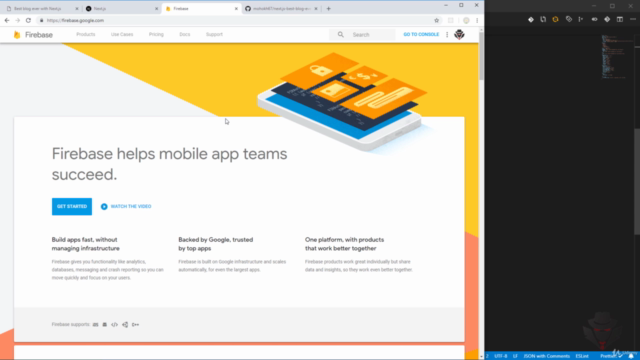Click the Firebase flame logo
Viewport: 640px width, 360px height.
17,35
